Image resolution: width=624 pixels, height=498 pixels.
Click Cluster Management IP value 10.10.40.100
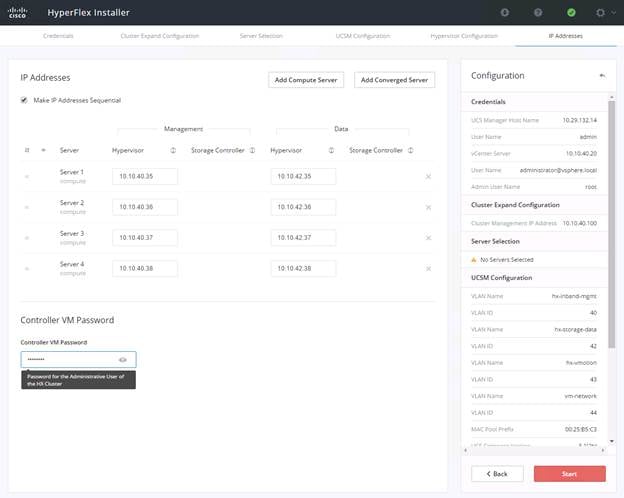pyautogui.click(x=579, y=223)
